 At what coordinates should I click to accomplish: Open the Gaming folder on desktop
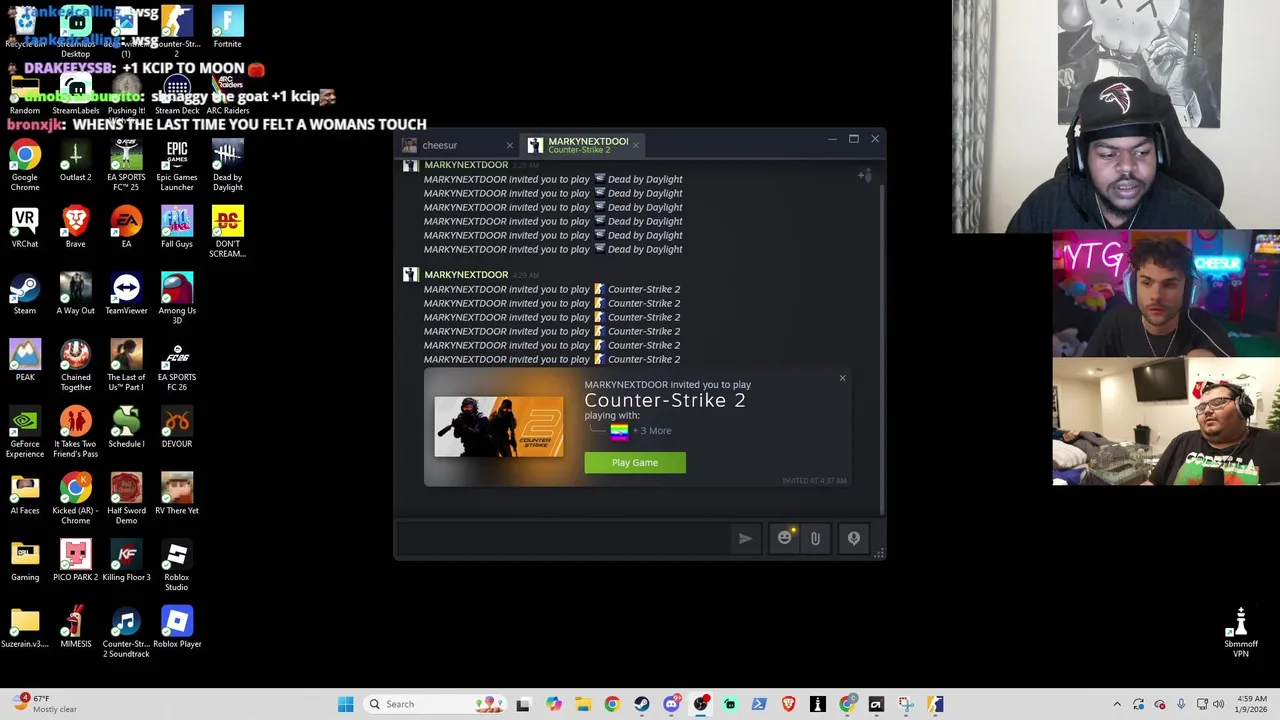tap(25, 561)
